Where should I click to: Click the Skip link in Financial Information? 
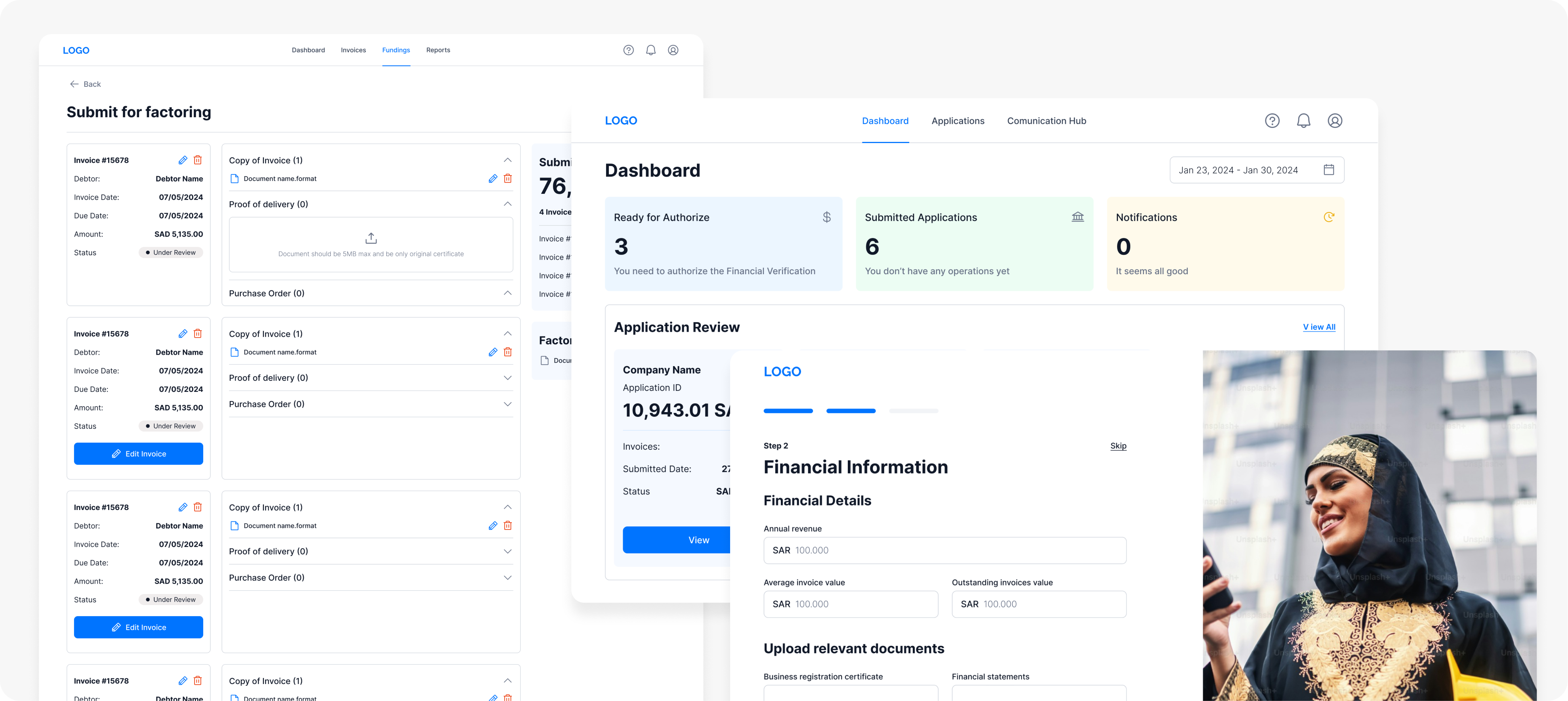[x=1118, y=446]
